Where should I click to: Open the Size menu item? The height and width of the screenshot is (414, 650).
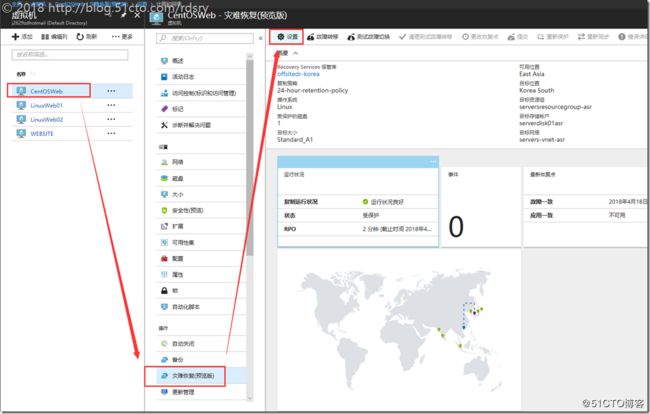click(x=201, y=194)
